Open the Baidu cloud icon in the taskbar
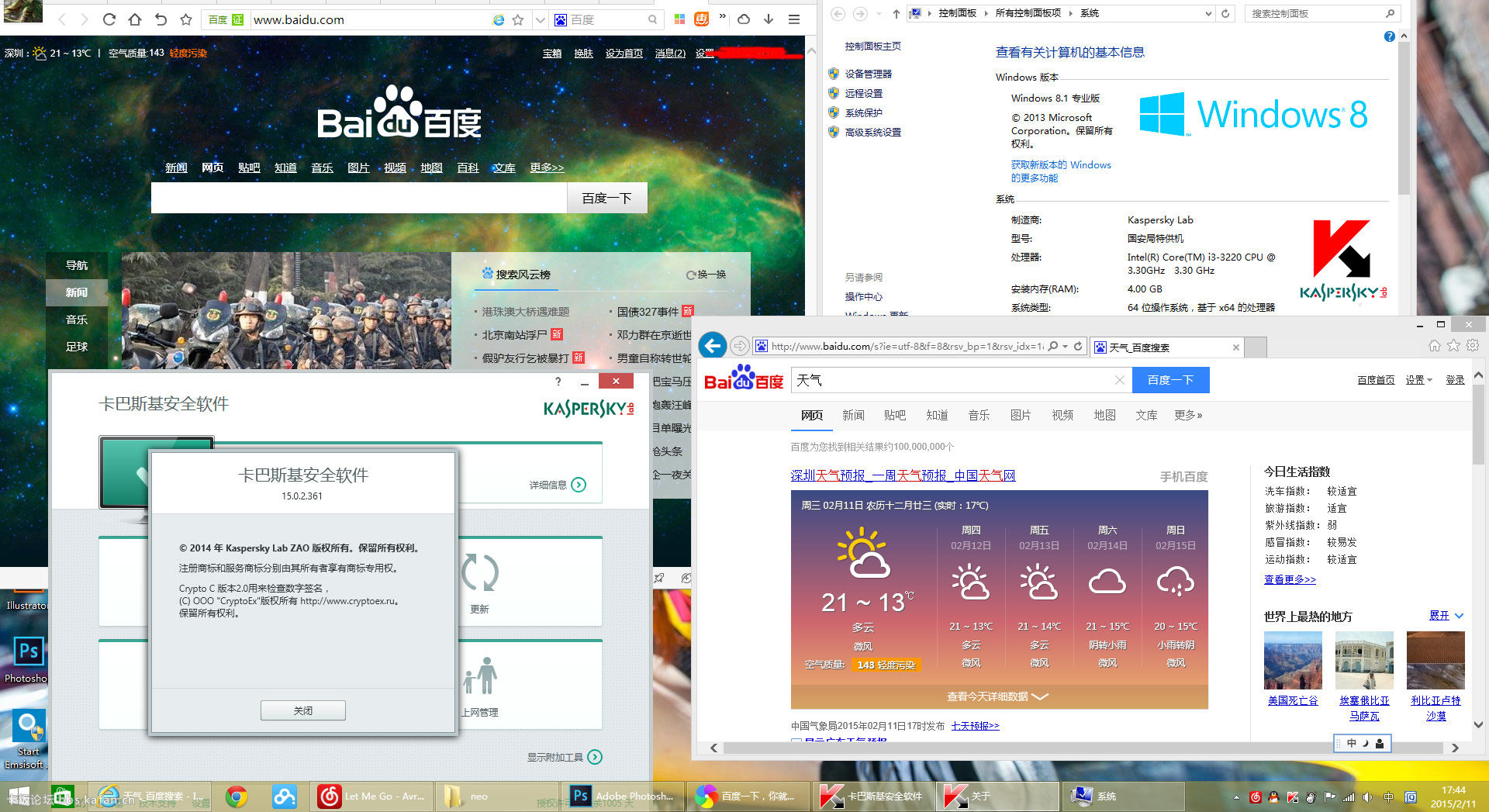This screenshot has width=1489, height=812. point(285,796)
